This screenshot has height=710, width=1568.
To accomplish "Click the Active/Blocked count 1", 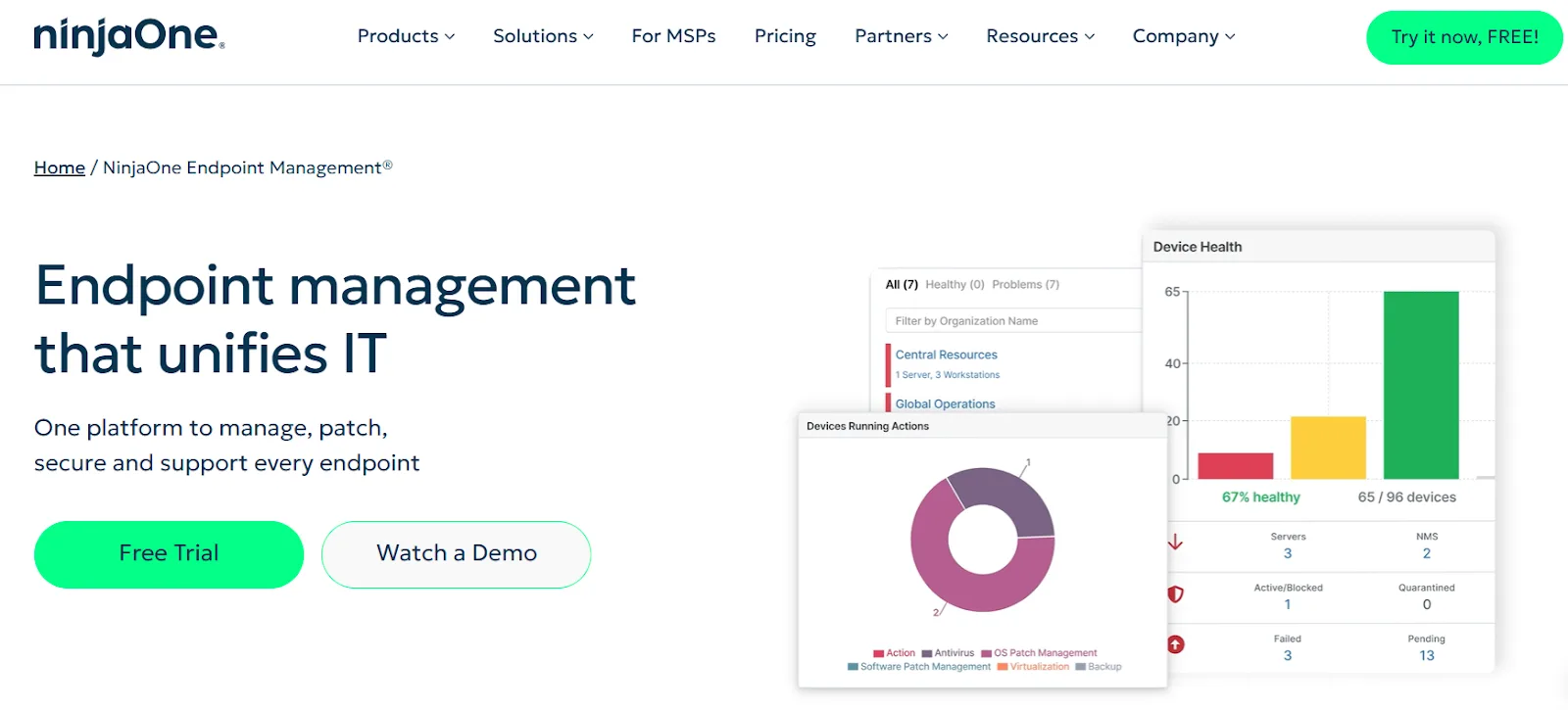I will click(x=1288, y=605).
